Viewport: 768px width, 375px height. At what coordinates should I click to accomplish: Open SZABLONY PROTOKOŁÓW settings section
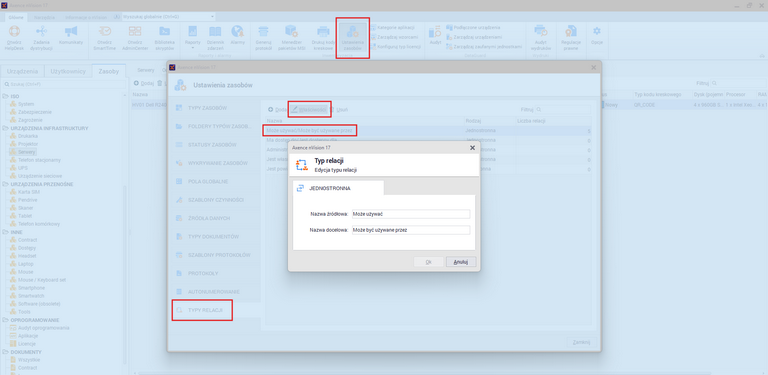point(214,255)
